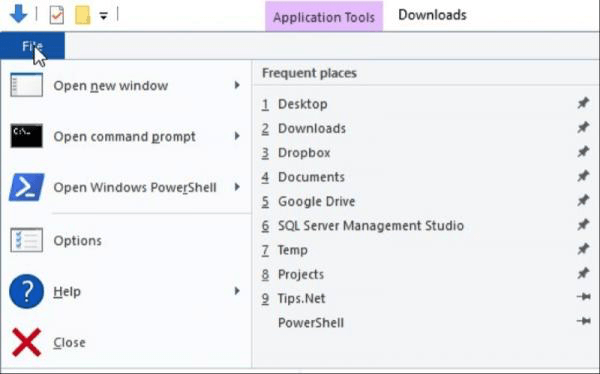
Task: Click the File tab
Action: 32,46
